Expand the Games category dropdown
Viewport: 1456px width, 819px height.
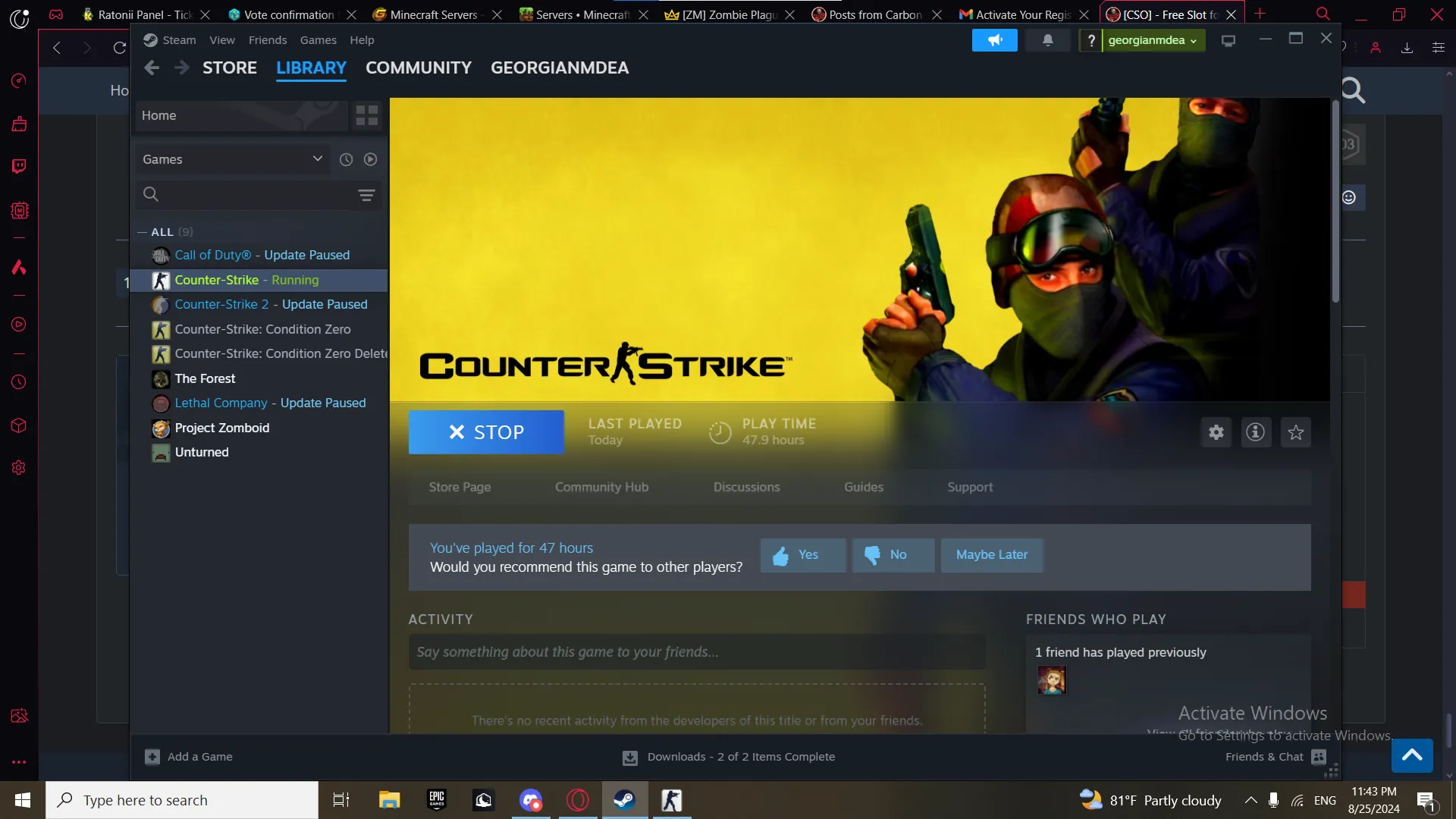[x=233, y=159]
